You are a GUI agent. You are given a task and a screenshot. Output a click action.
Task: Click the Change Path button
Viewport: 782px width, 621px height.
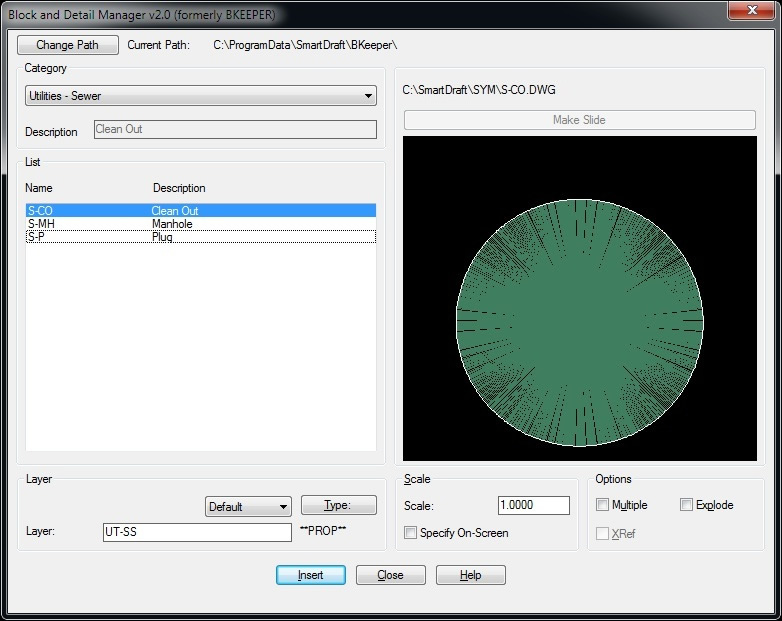pos(68,45)
